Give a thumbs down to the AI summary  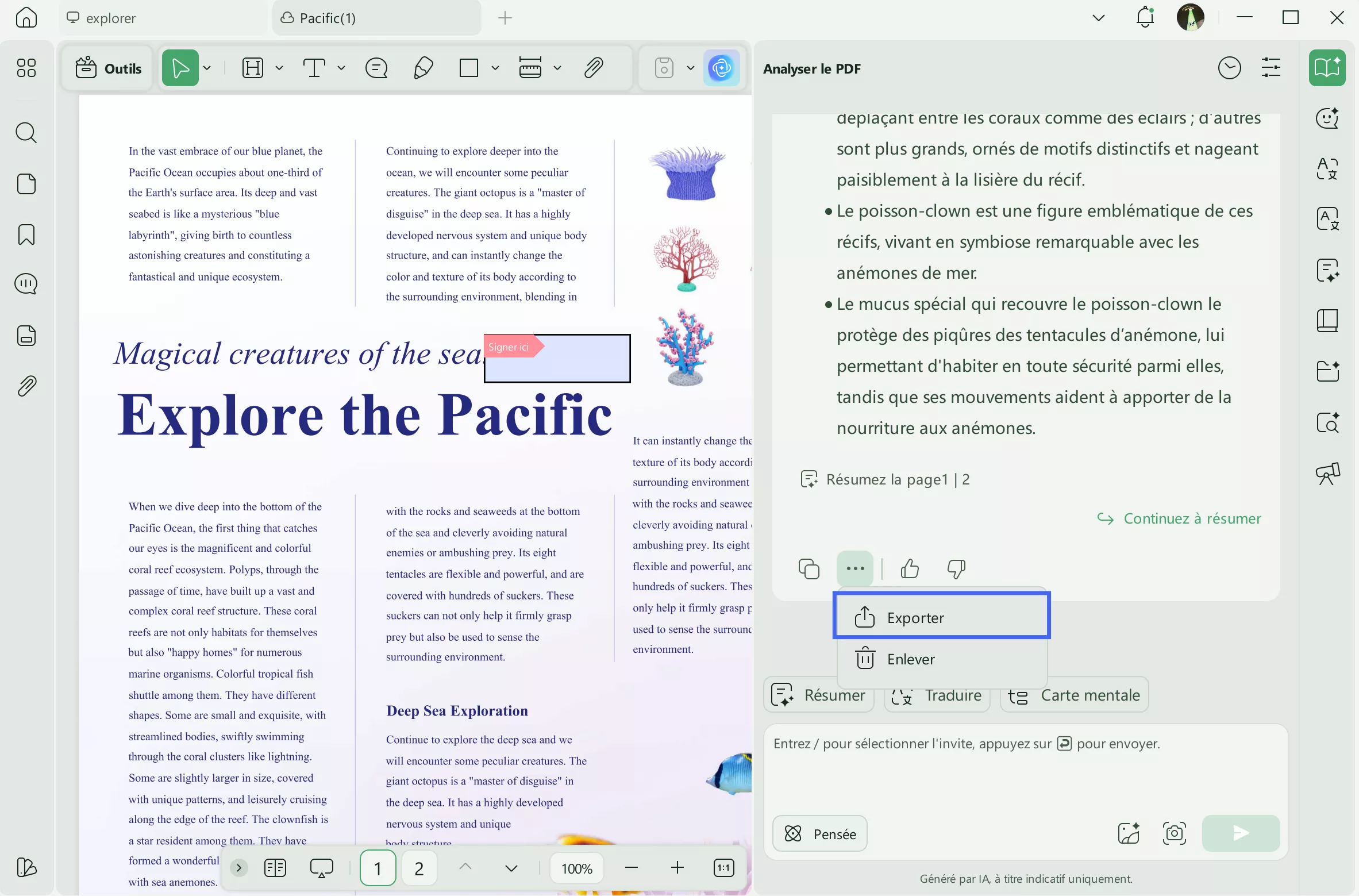[955, 568]
